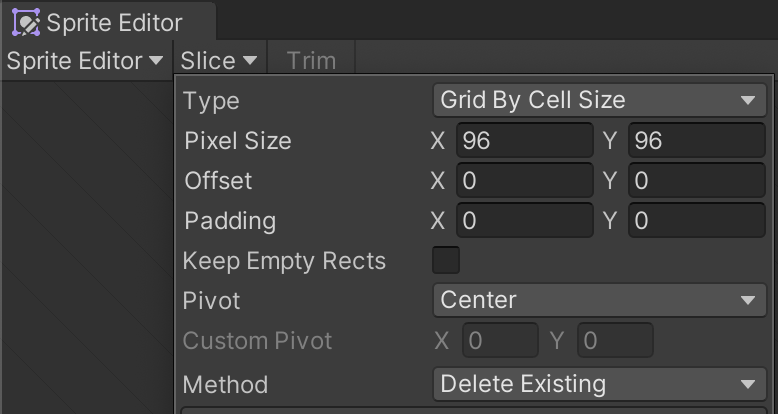
Task: Click the Custom Pivot X field
Action: pos(500,341)
